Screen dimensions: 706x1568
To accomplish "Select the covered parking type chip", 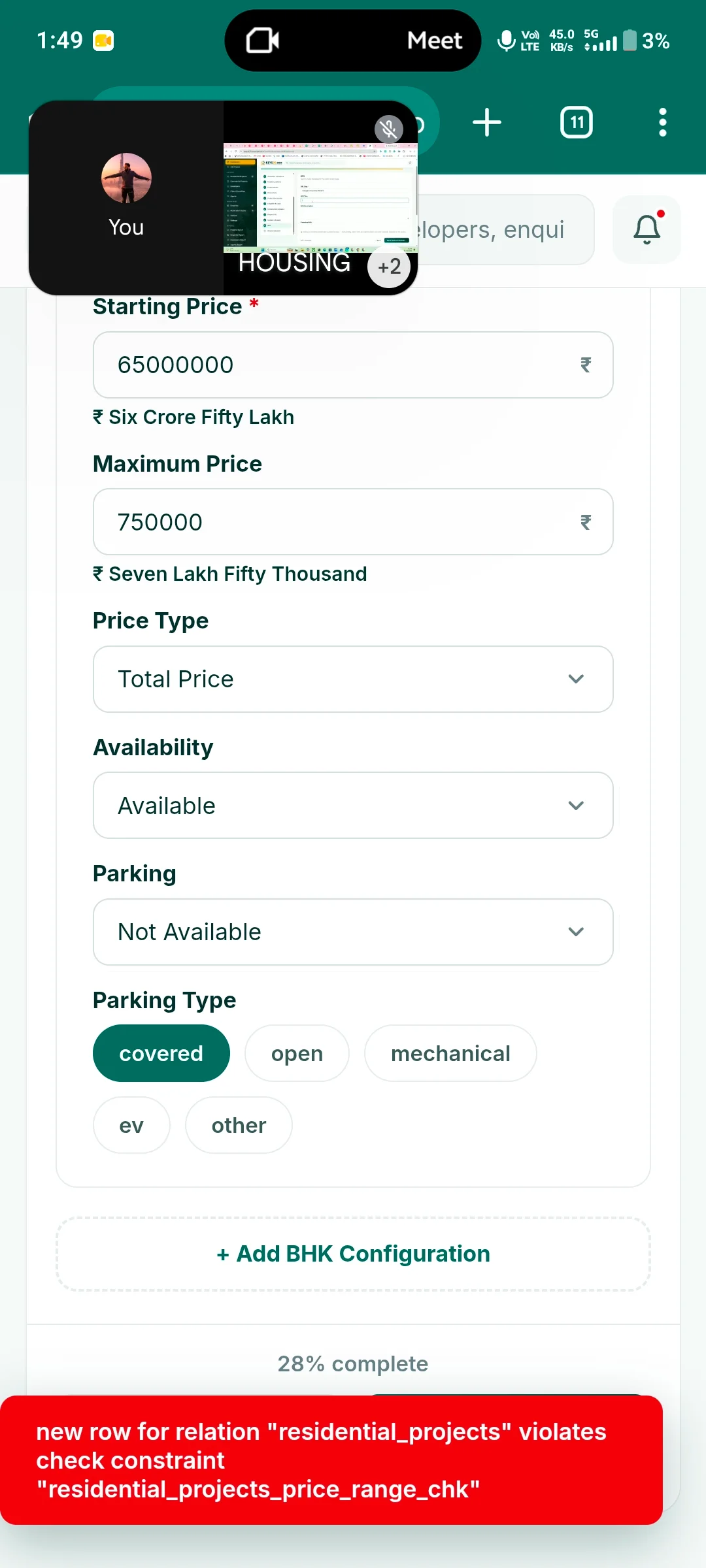I will 161,1053.
